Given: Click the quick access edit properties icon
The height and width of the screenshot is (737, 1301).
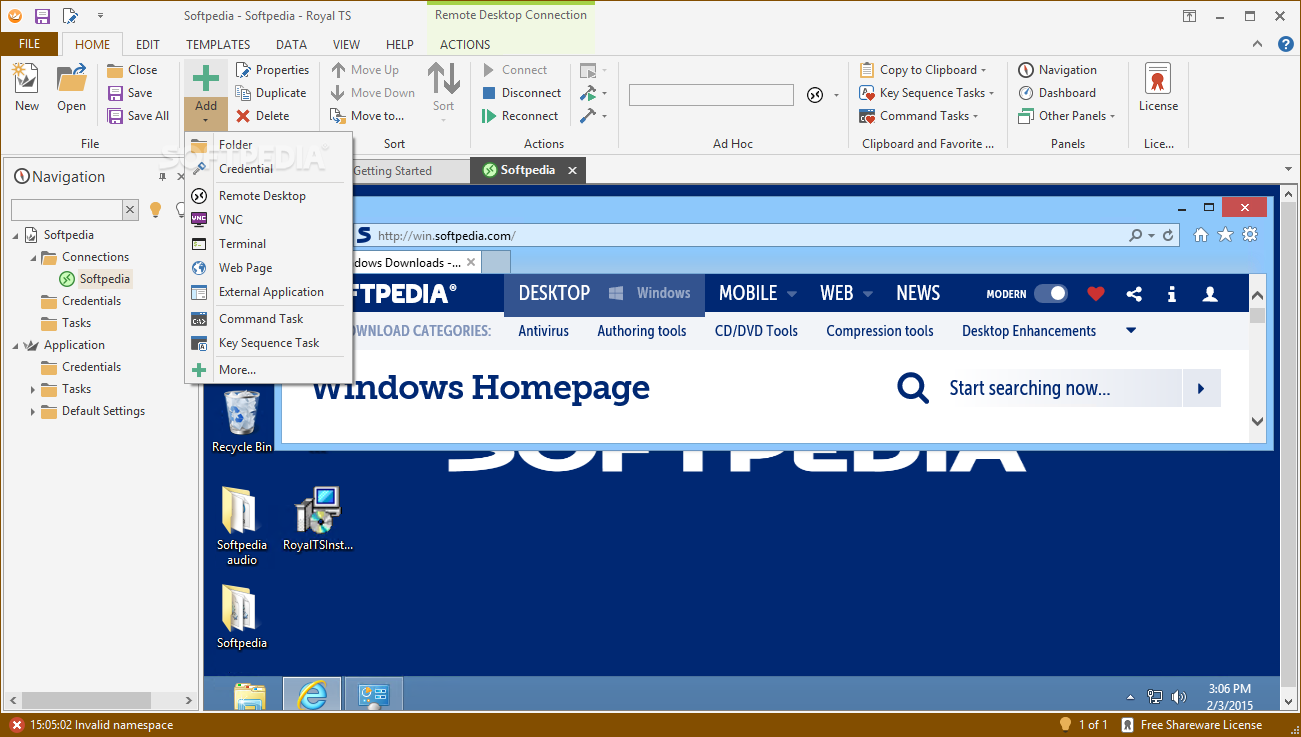Looking at the screenshot, I should tap(70, 16).
